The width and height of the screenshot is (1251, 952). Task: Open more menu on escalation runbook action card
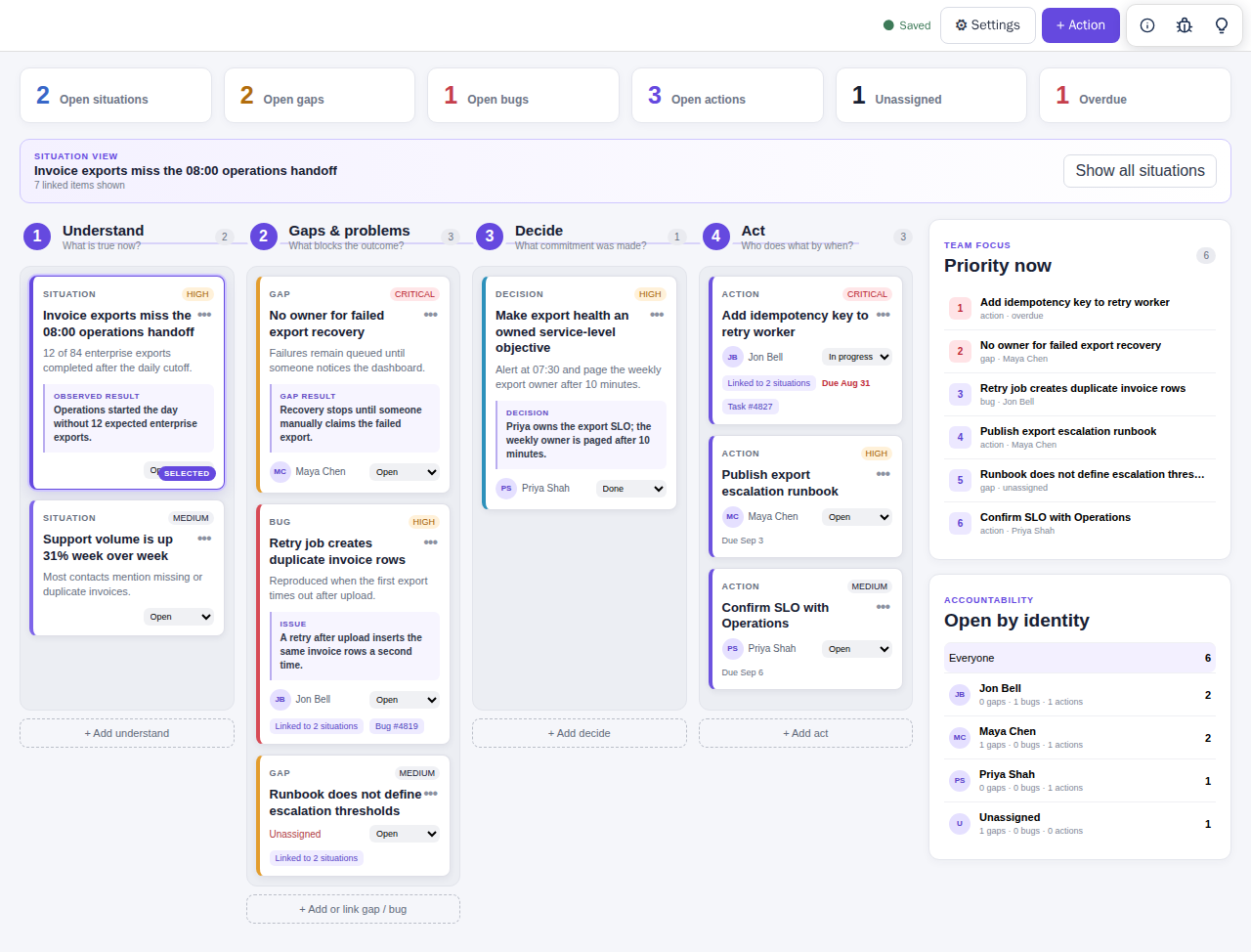tap(884, 474)
